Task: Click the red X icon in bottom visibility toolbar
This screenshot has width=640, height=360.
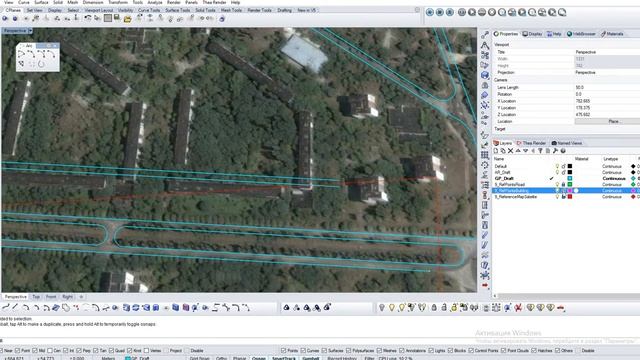Action: coord(518,307)
